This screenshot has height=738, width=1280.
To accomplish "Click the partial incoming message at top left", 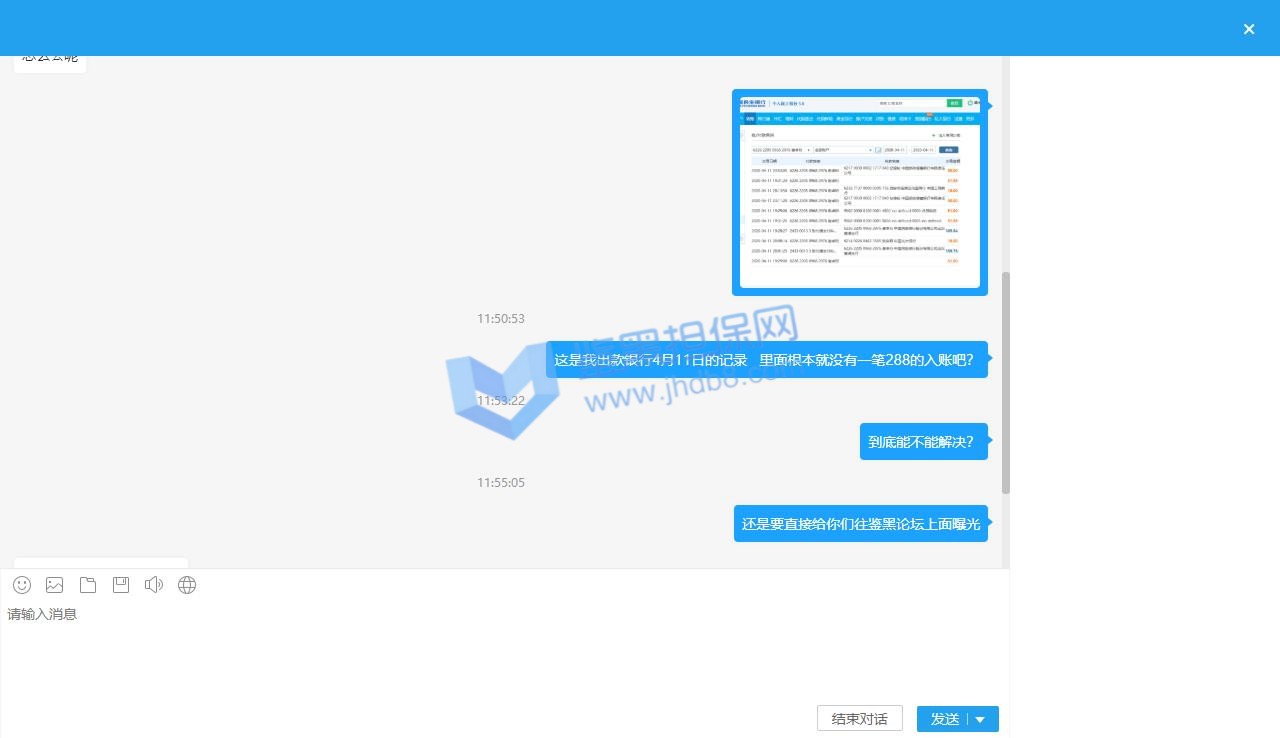I will (50, 60).
